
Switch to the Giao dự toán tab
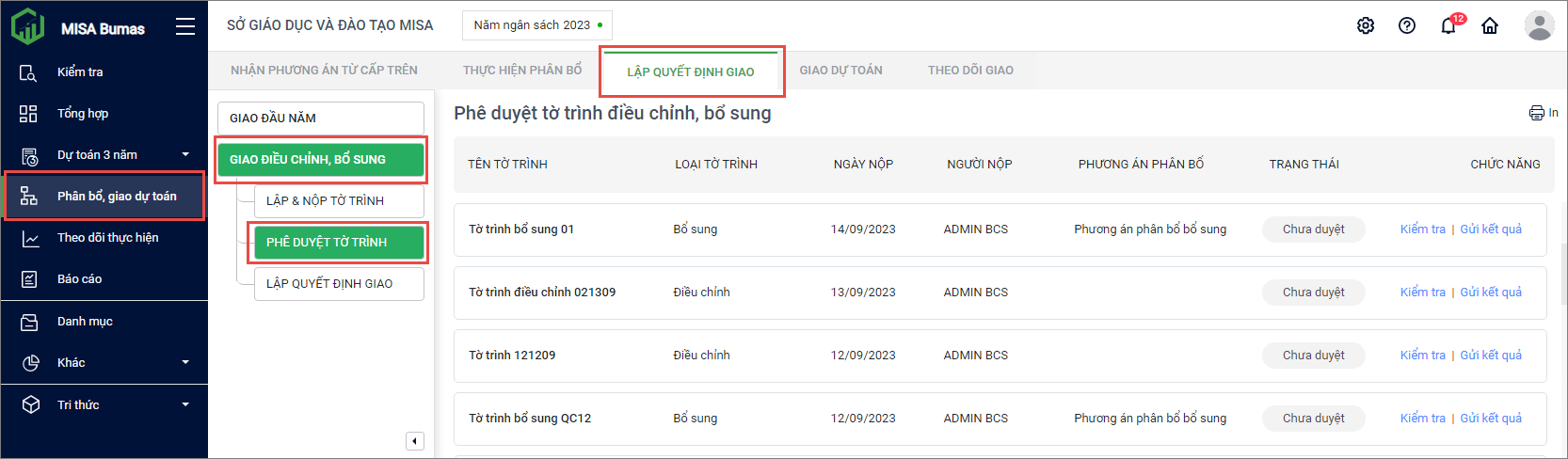[x=840, y=71]
